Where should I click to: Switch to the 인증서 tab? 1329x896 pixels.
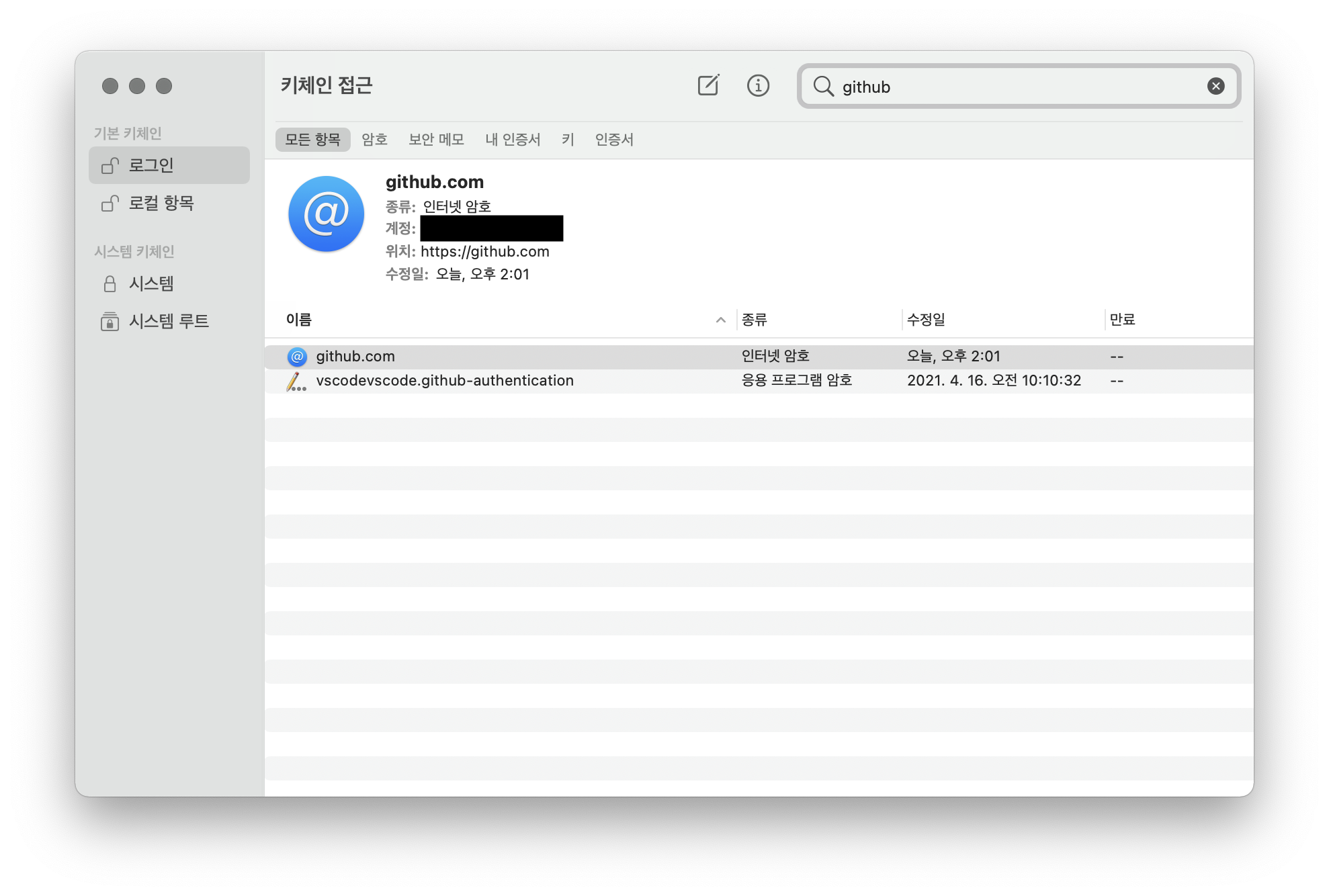[614, 139]
